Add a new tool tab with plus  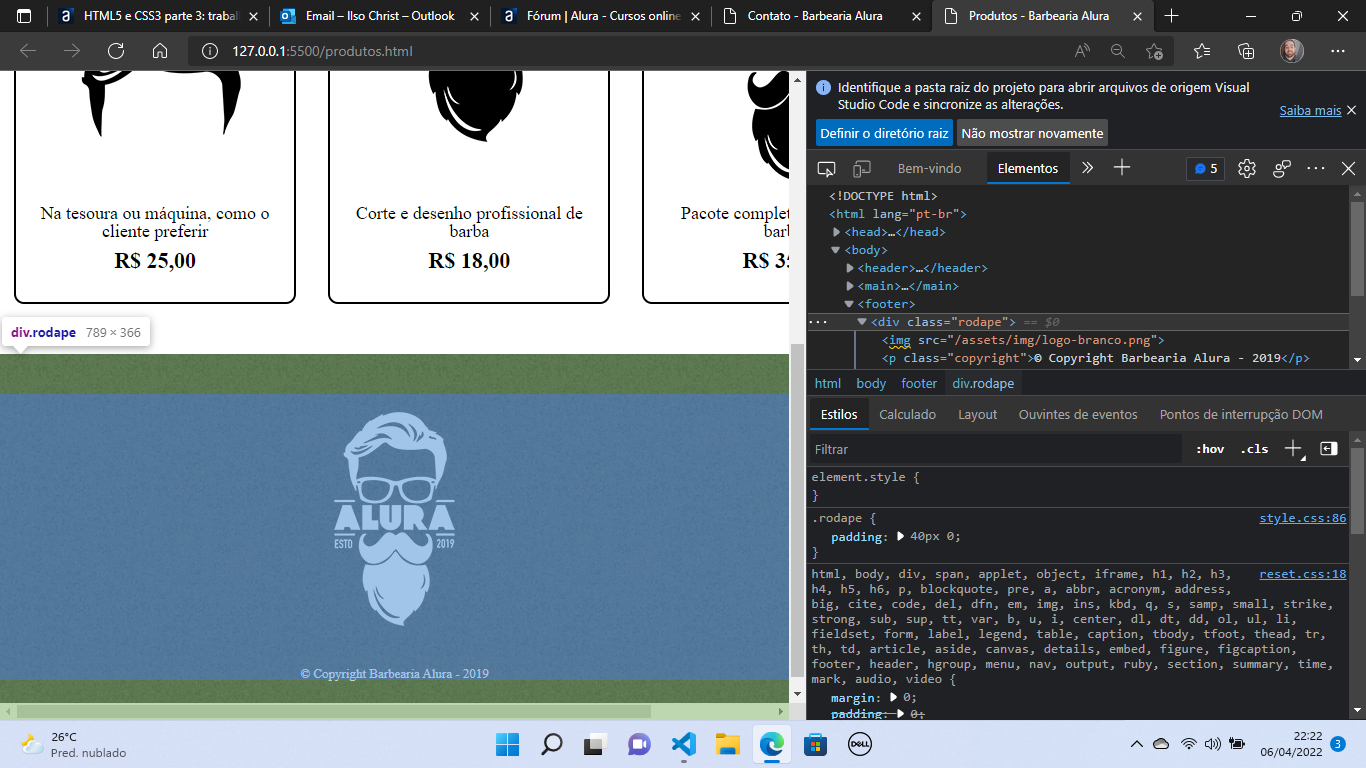(x=1122, y=168)
